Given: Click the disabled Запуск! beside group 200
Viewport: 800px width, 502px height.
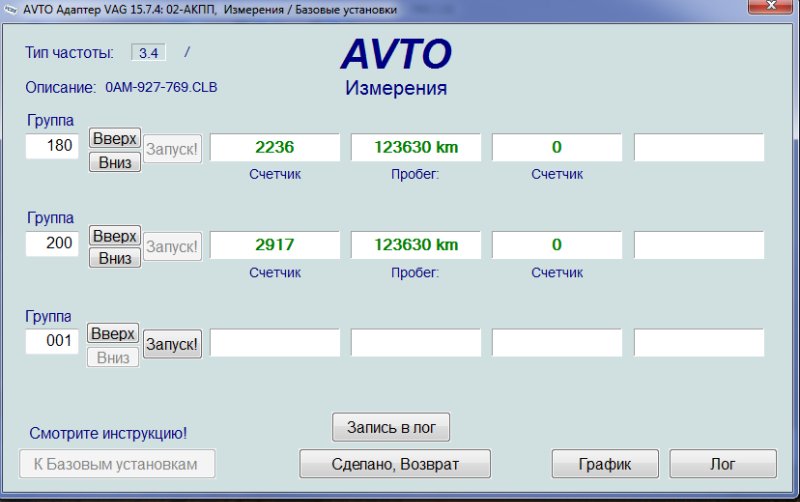Looking at the screenshot, I should point(172,247).
